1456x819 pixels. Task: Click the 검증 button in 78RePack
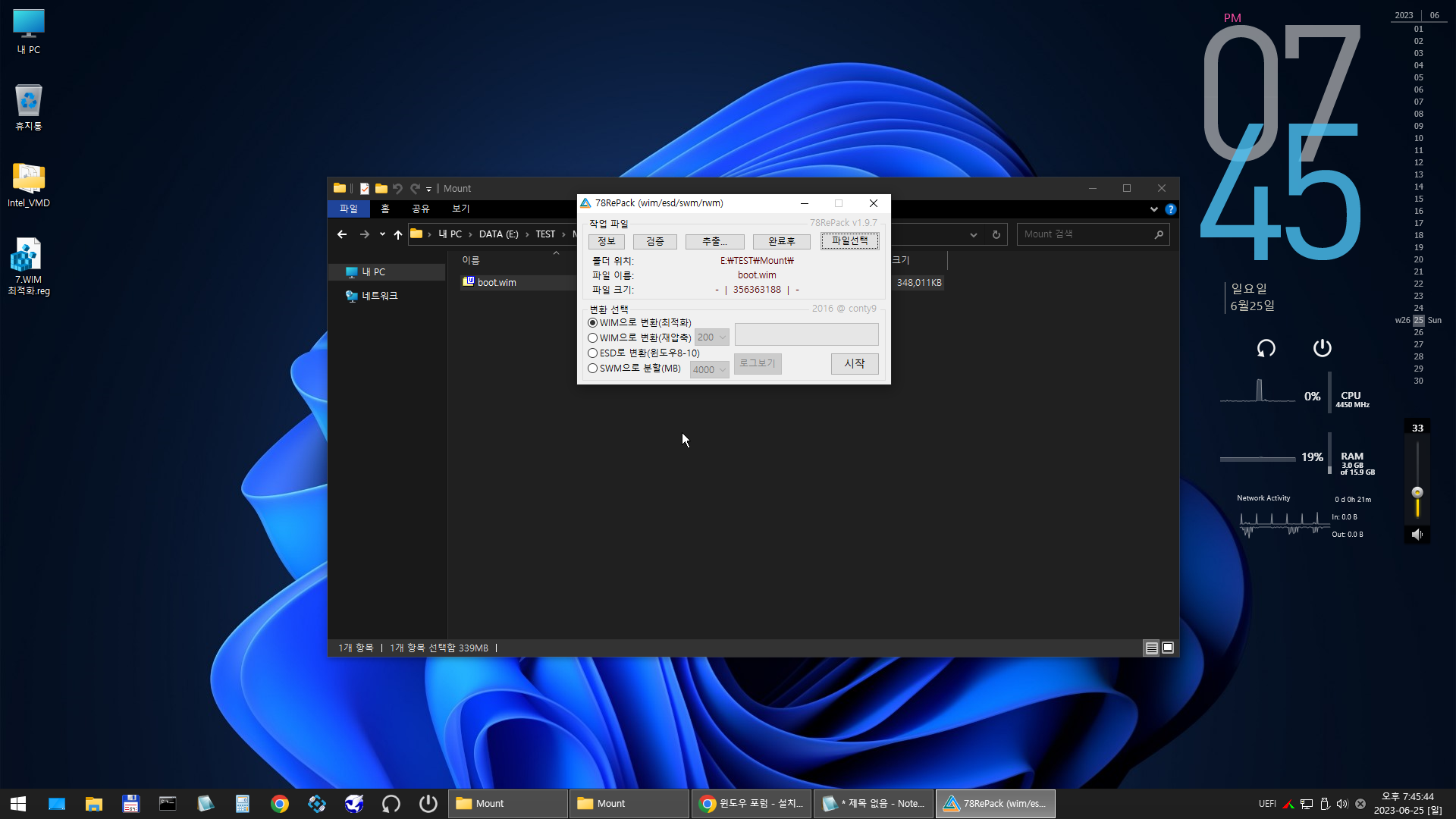pyautogui.click(x=655, y=241)
